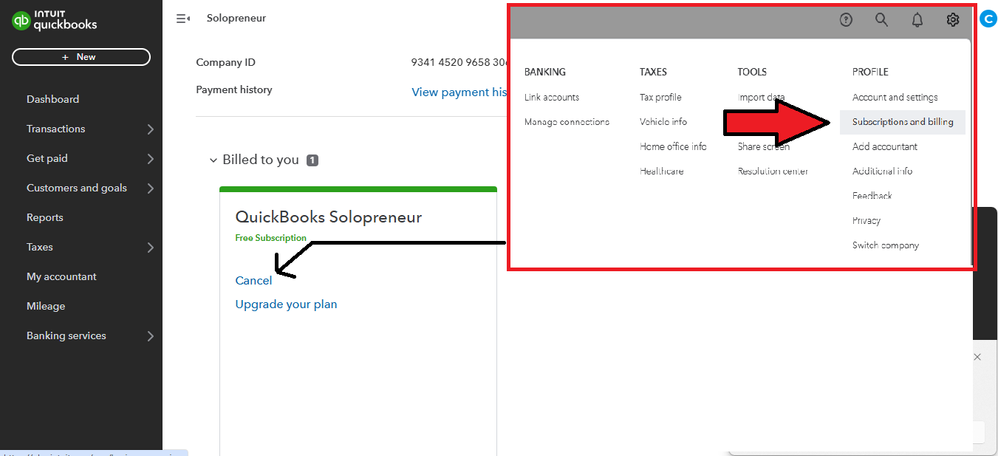Open Mileage in the sidebar

[46, 306]
